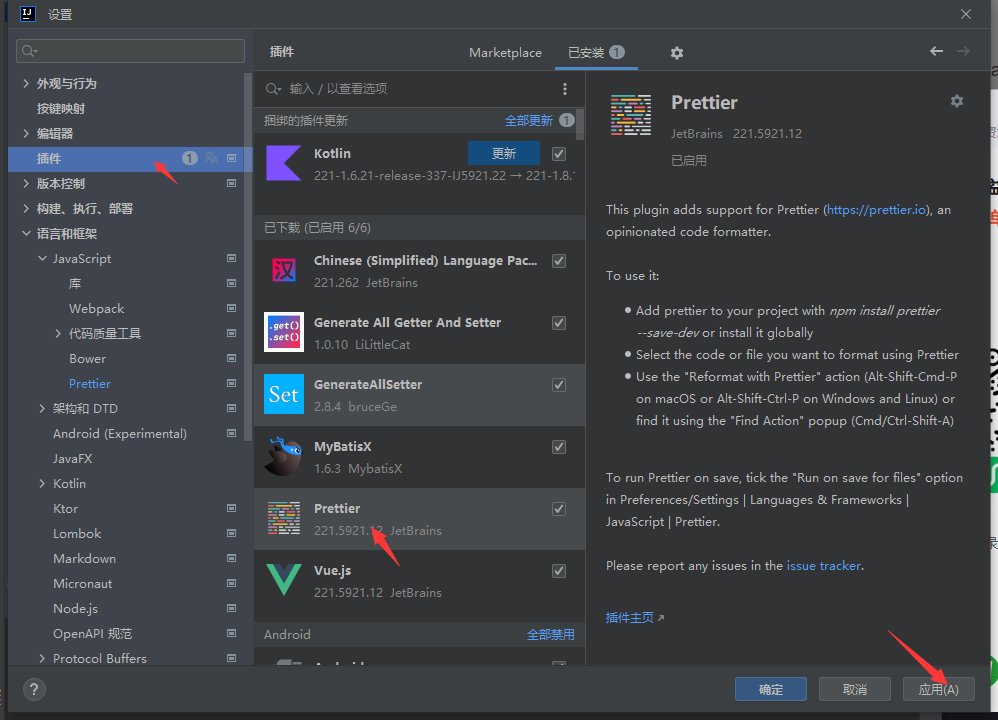This screenshot has width=998, height=720.
Task: Navigate forward with the right arrow
Action: 964,51
